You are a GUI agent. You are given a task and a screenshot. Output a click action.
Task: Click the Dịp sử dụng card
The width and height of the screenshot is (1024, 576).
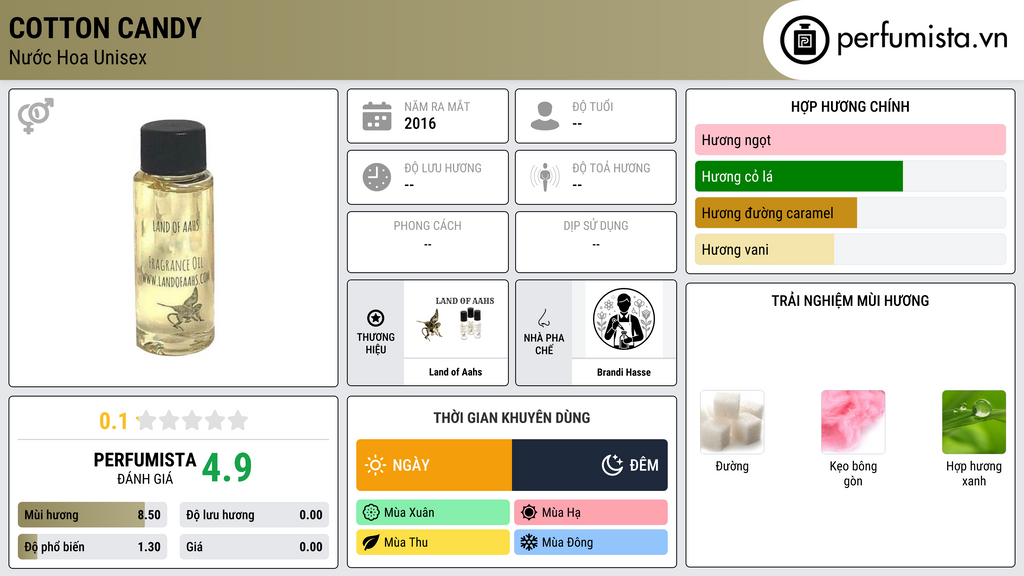coord(596,242)
